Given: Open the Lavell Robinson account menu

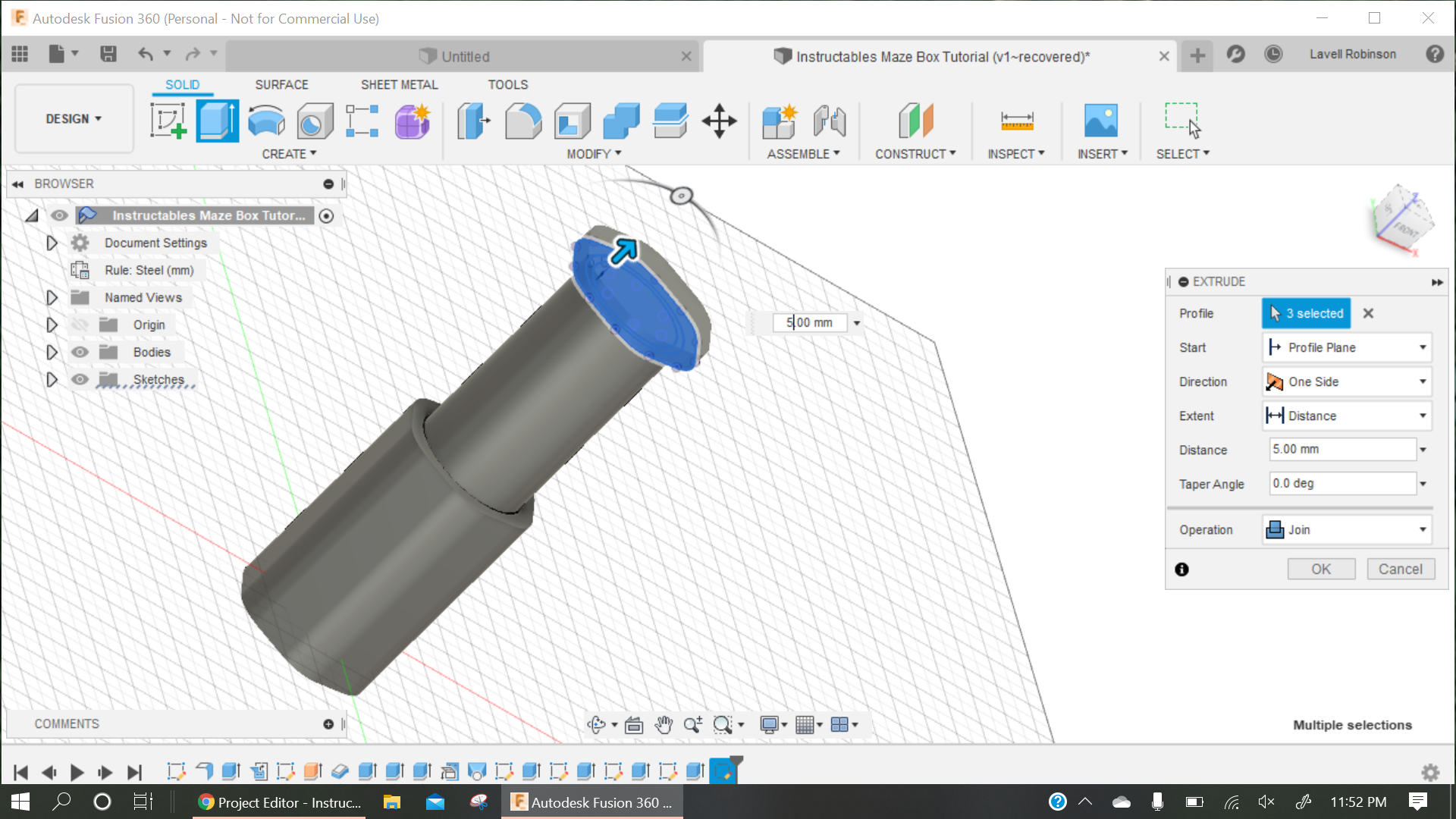Looking at the screenshot, I should point(1352,54).
